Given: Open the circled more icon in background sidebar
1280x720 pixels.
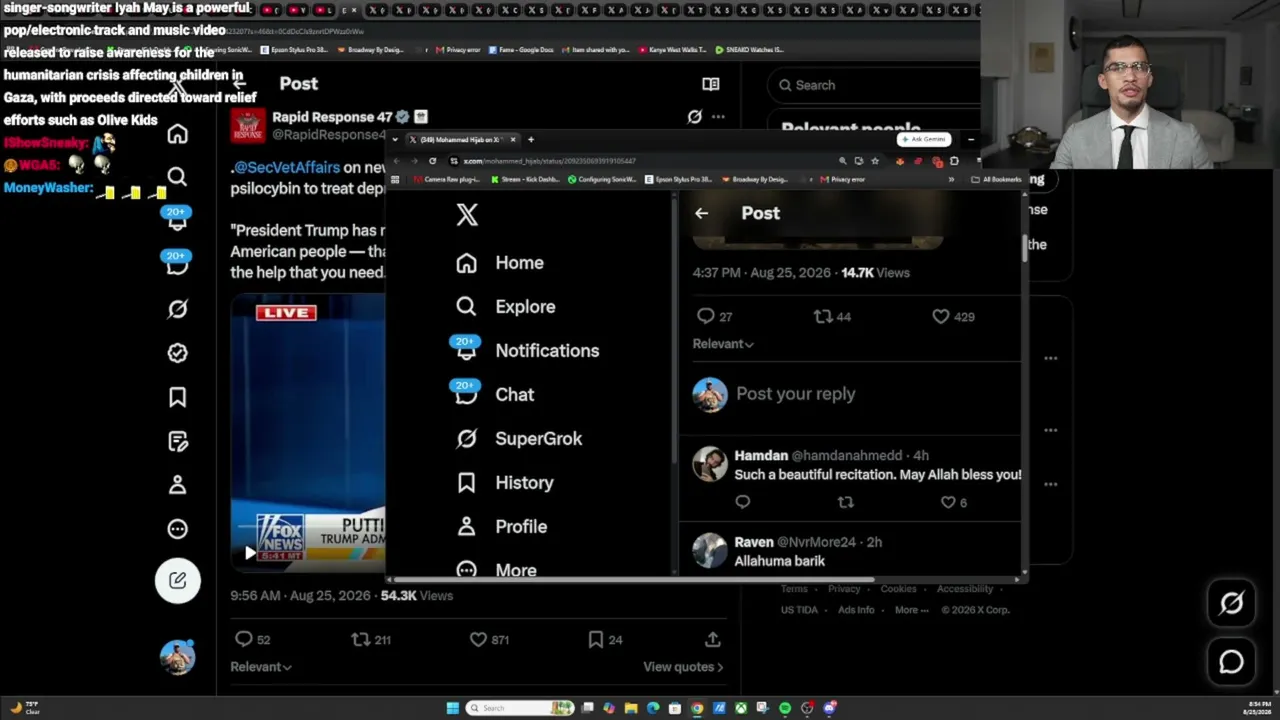Looking at the screenshot, I should (x=177, y=529).
